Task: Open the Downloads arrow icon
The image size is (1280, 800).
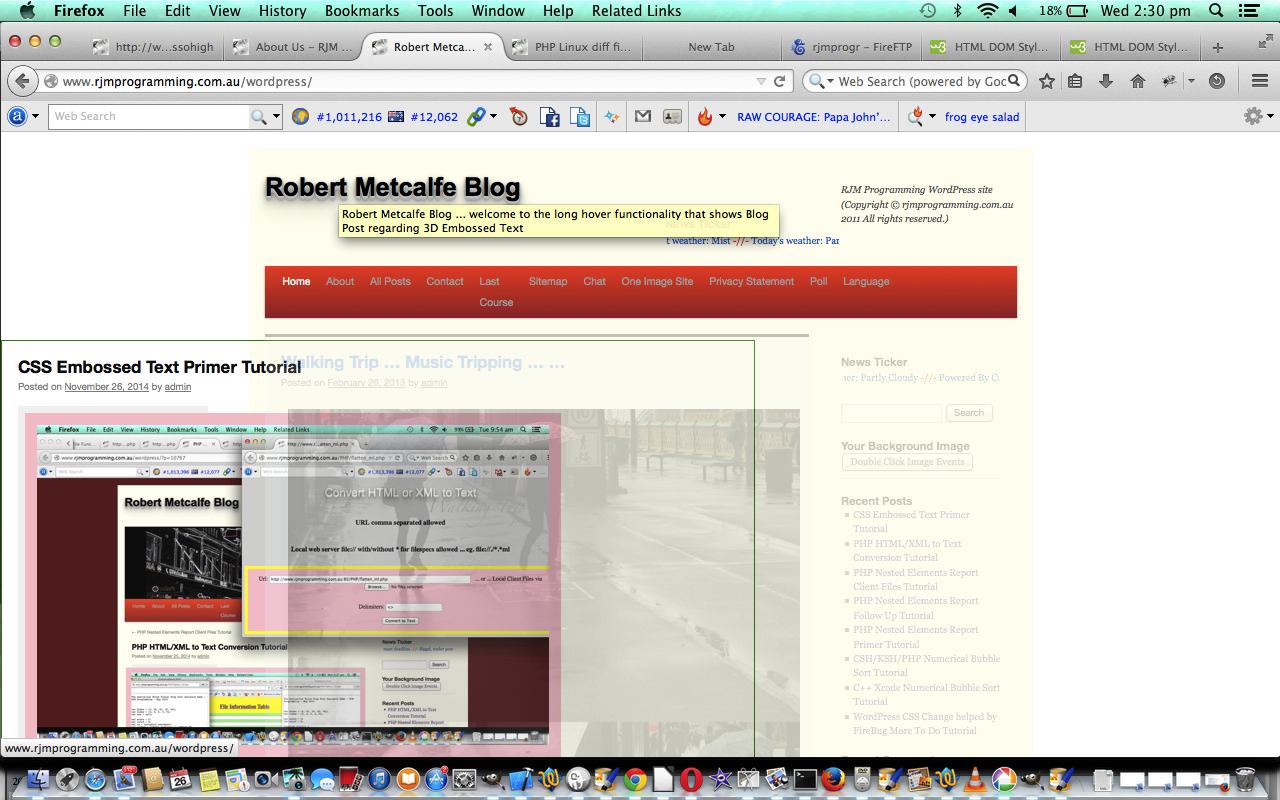Action: coord(1106,81)
